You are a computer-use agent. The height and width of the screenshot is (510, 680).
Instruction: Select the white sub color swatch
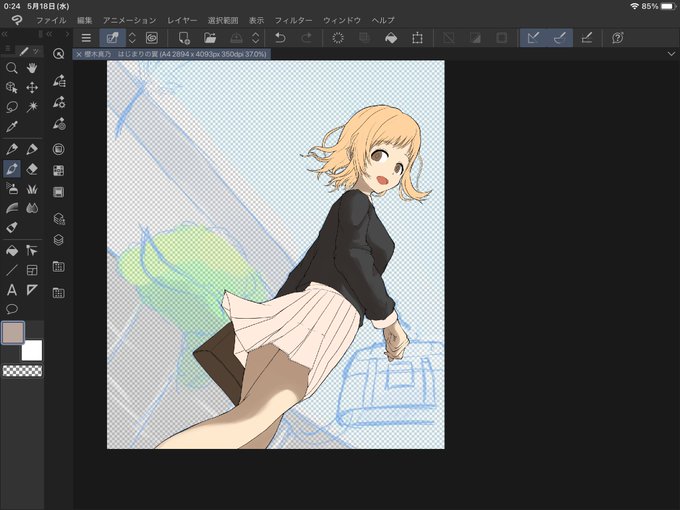32,350
